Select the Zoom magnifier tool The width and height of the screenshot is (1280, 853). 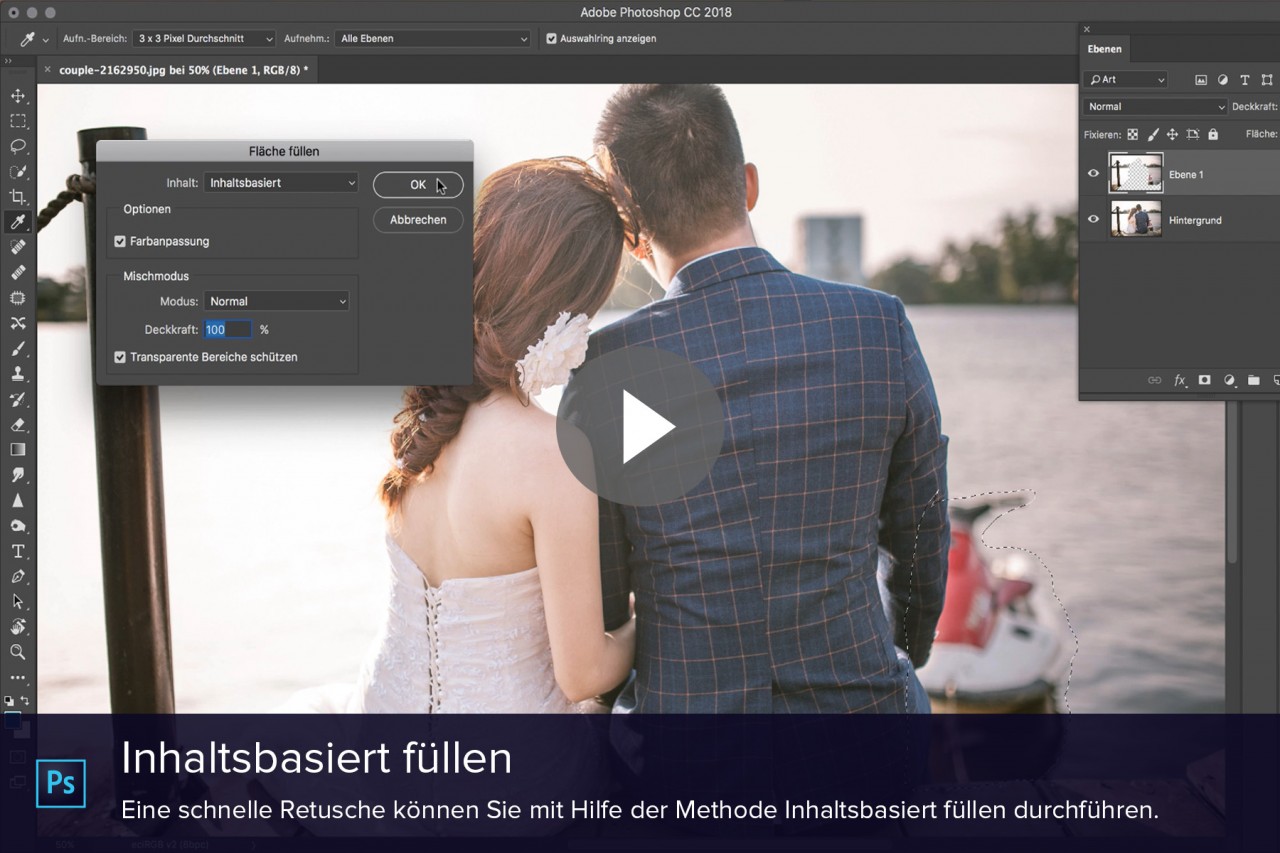pyautogui.click(x=18, y=652)
